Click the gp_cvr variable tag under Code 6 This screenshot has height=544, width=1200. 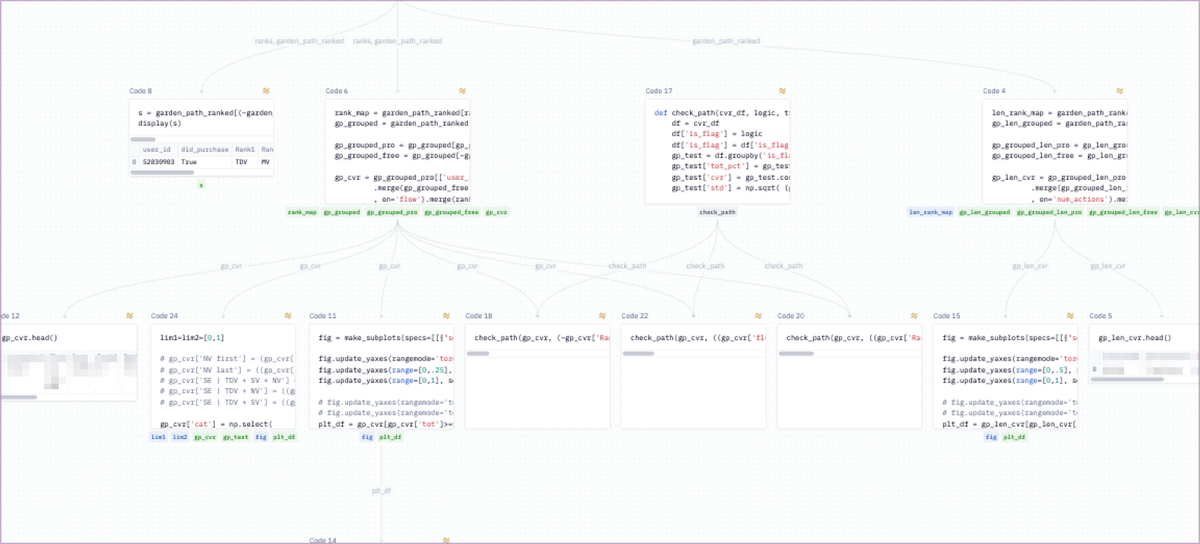(x=497, y=212)
